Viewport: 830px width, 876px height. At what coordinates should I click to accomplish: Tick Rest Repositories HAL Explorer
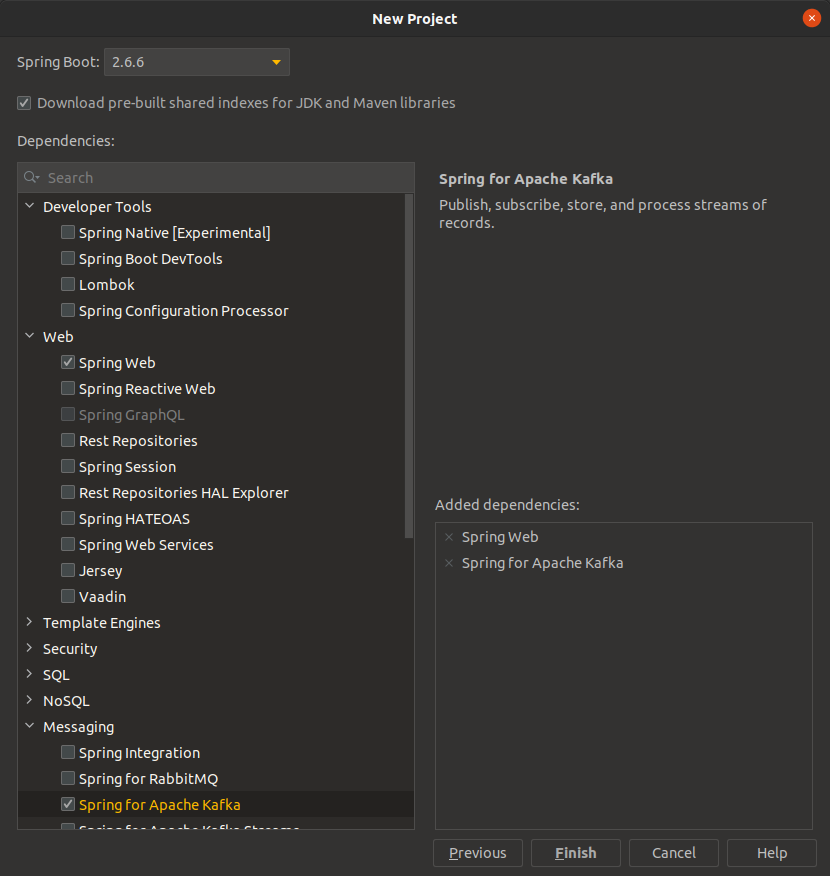pyautogui.click(x=68, y=493)
